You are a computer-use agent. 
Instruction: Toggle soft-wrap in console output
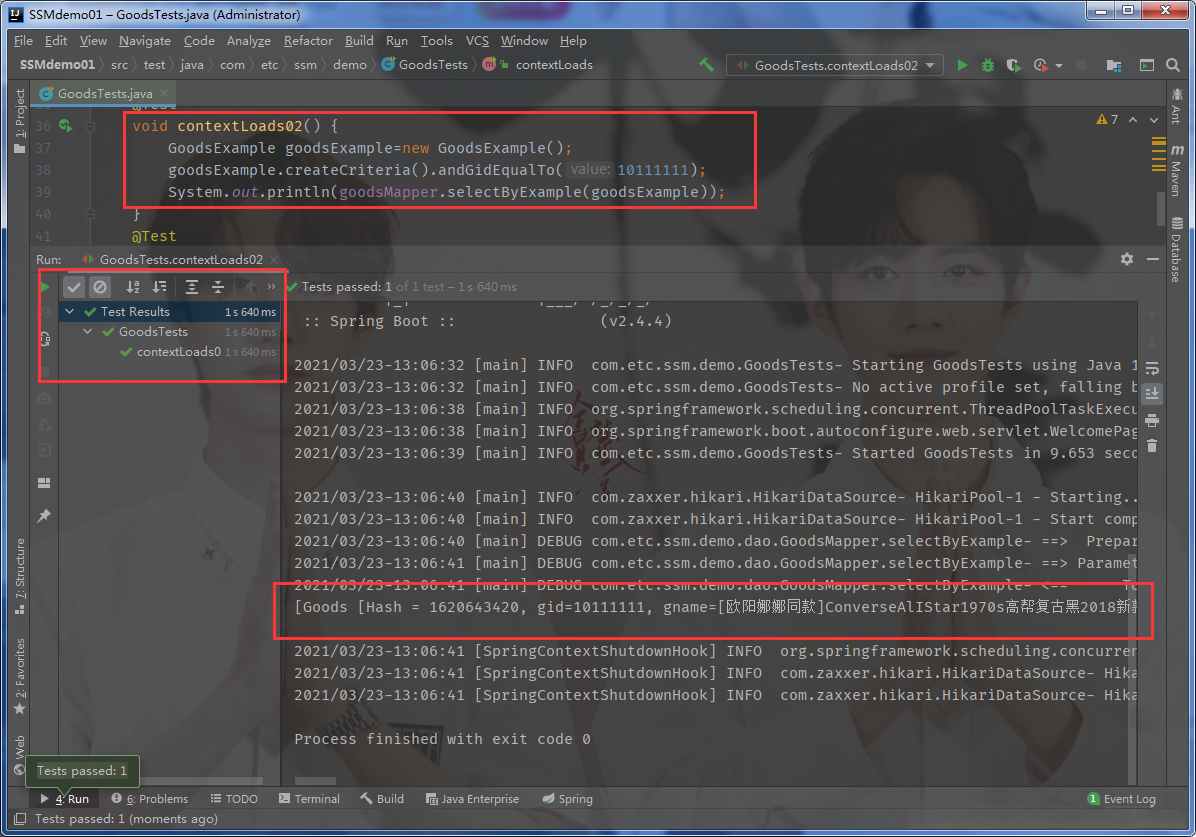[x=1152, y=369]
